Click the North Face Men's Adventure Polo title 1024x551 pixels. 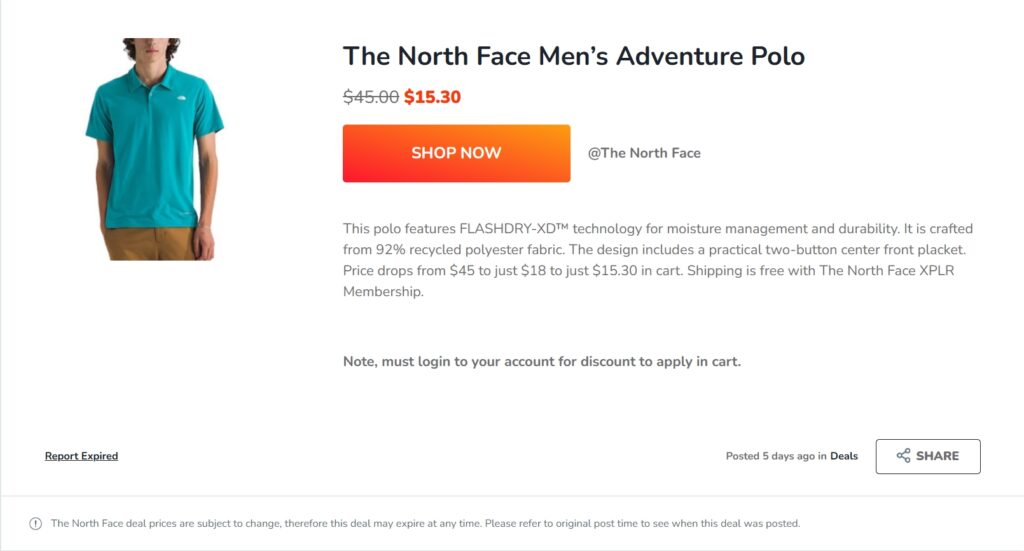click(573, 55)
